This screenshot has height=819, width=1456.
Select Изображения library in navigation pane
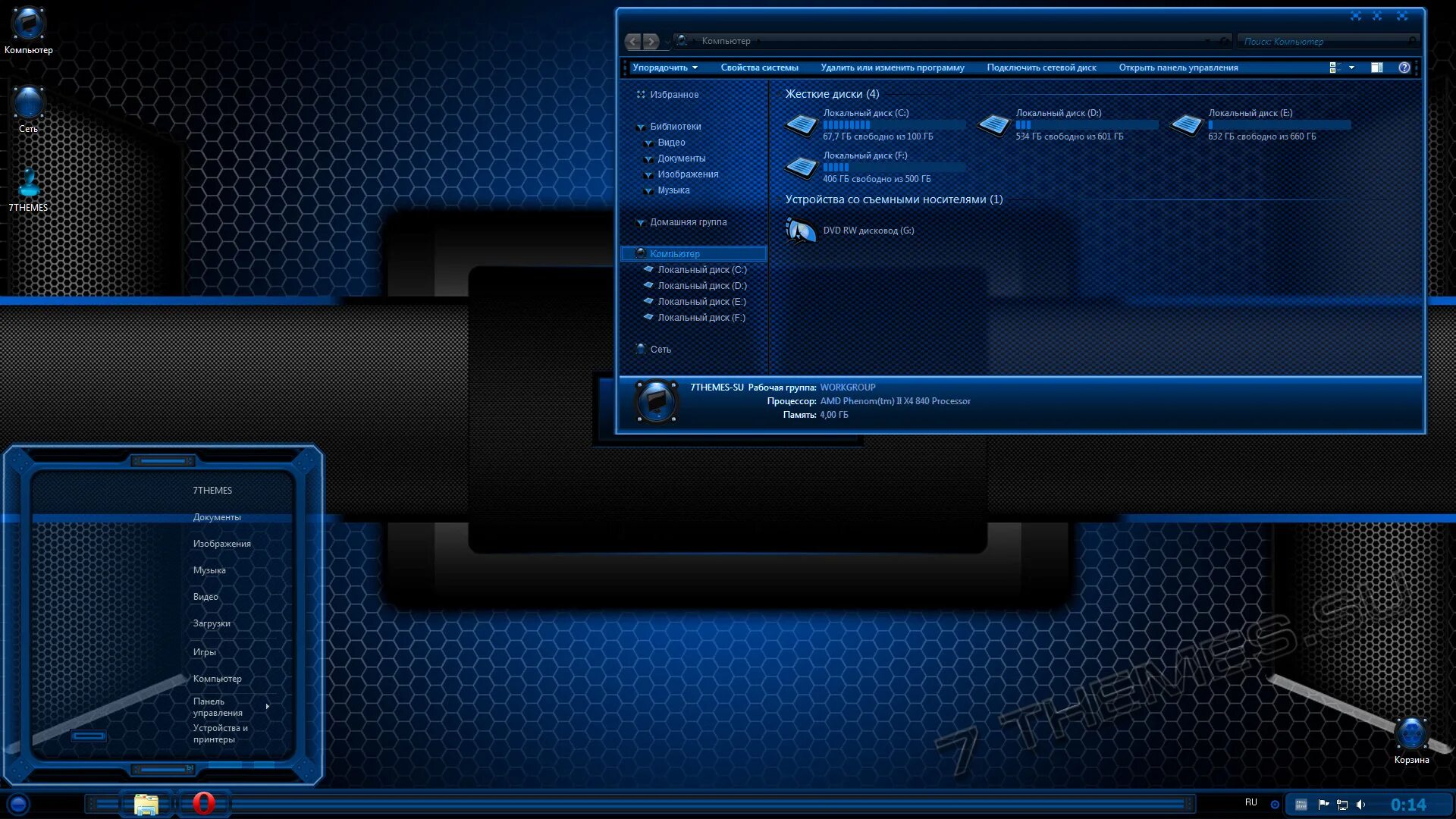(688, 174)
